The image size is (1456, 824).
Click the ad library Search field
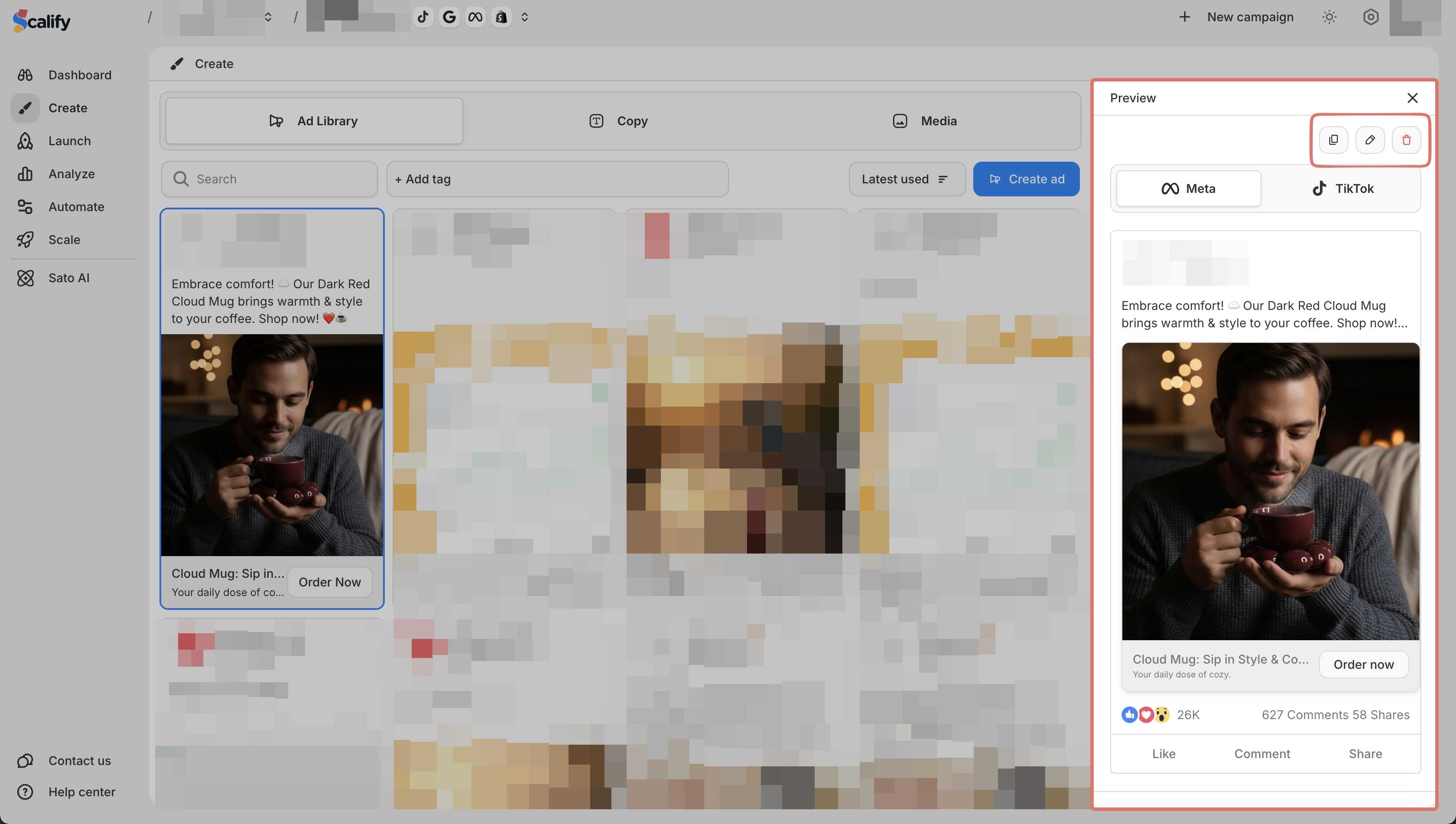tap(269, 179)
